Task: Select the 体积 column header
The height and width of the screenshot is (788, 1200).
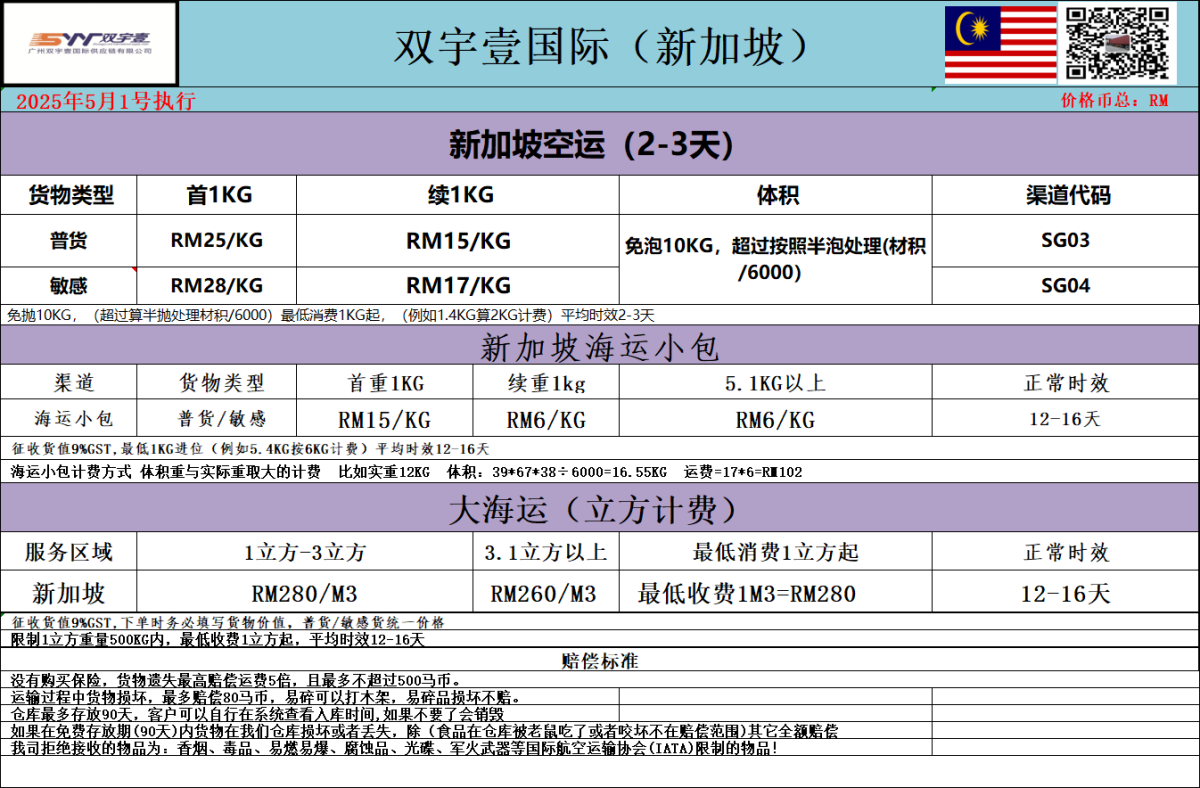Action: 776,195
